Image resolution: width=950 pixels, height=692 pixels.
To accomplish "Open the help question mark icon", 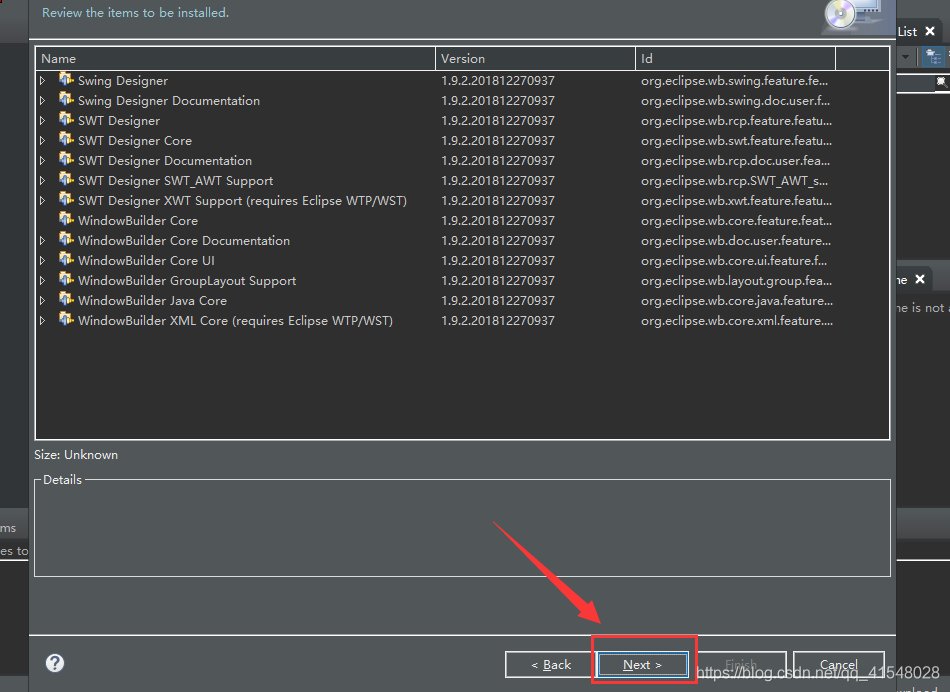I will [x=55, y=663].
